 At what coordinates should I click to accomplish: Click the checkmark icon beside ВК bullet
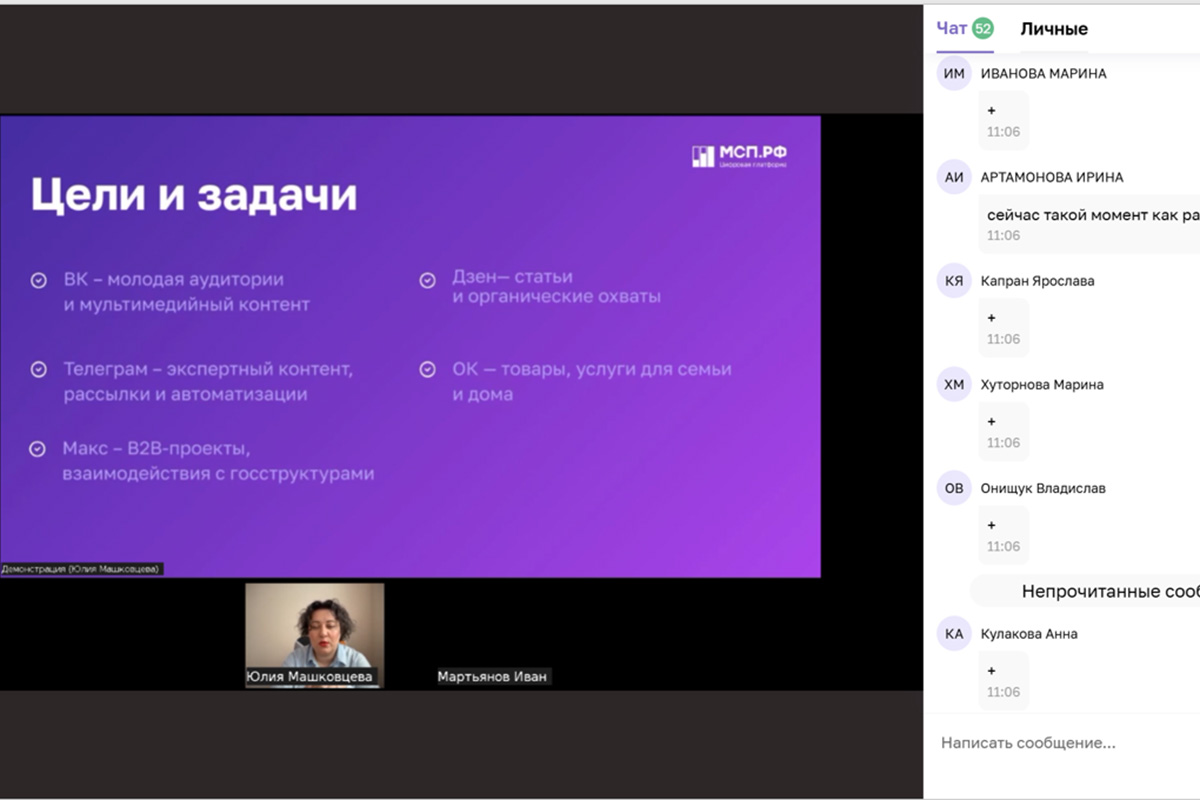point(38,281)
